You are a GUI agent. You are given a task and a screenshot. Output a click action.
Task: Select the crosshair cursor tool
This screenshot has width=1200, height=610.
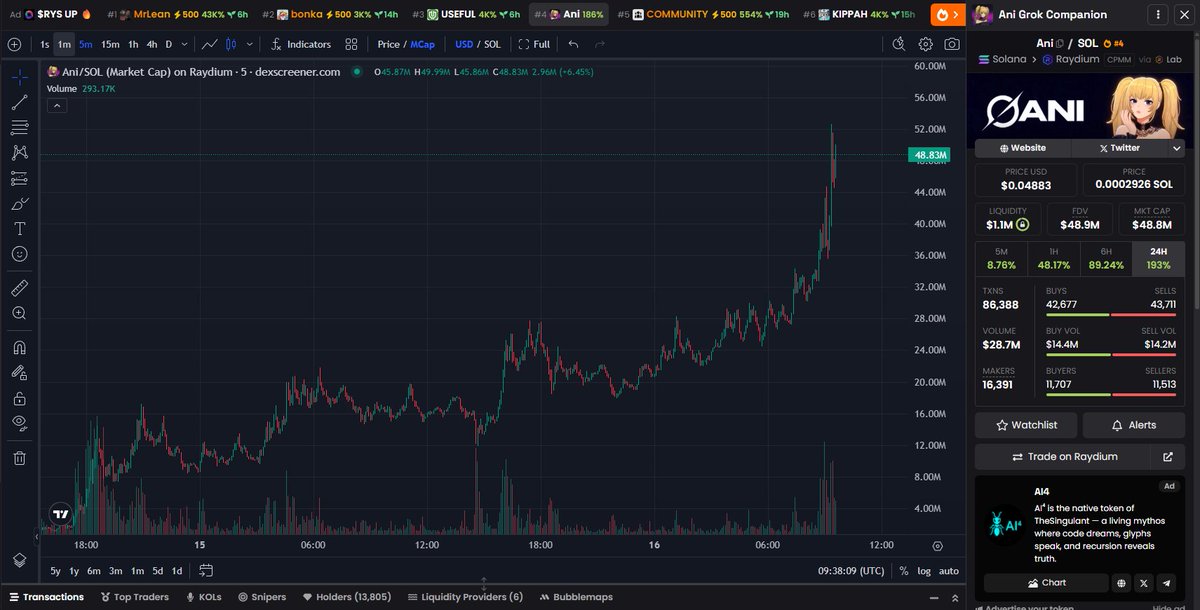19,77
